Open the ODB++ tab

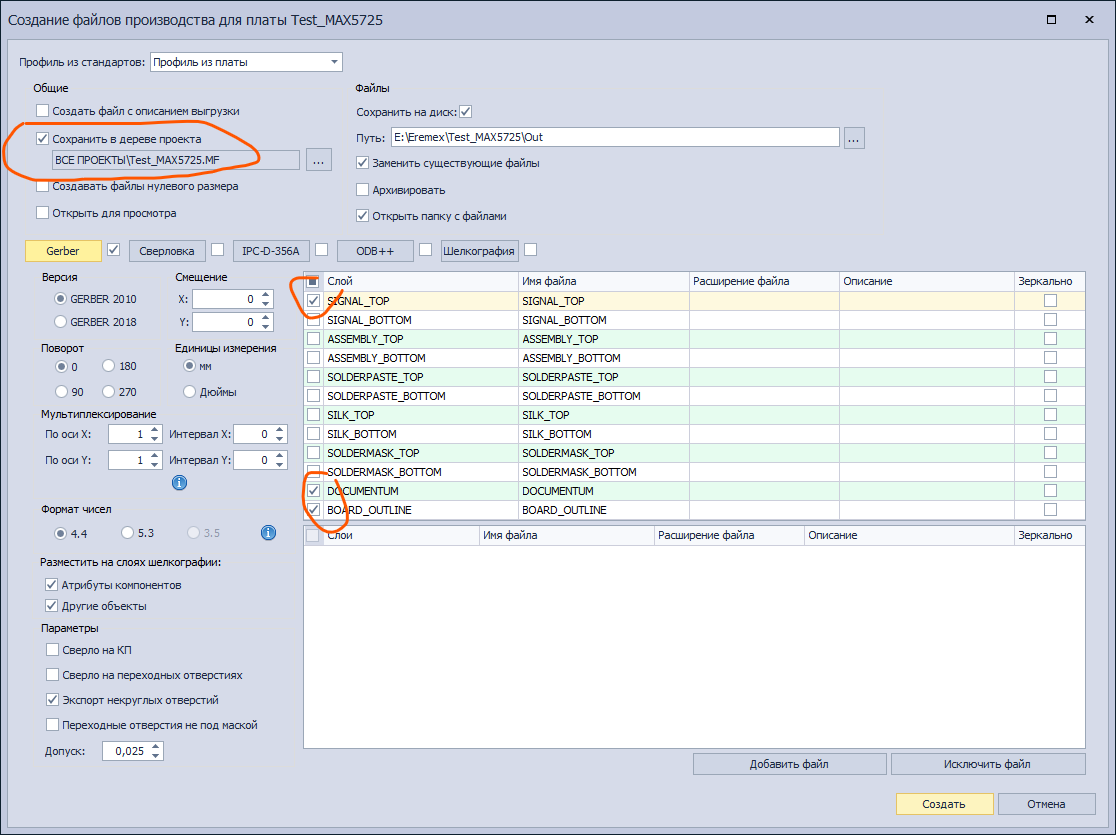[x=375, y=251]
